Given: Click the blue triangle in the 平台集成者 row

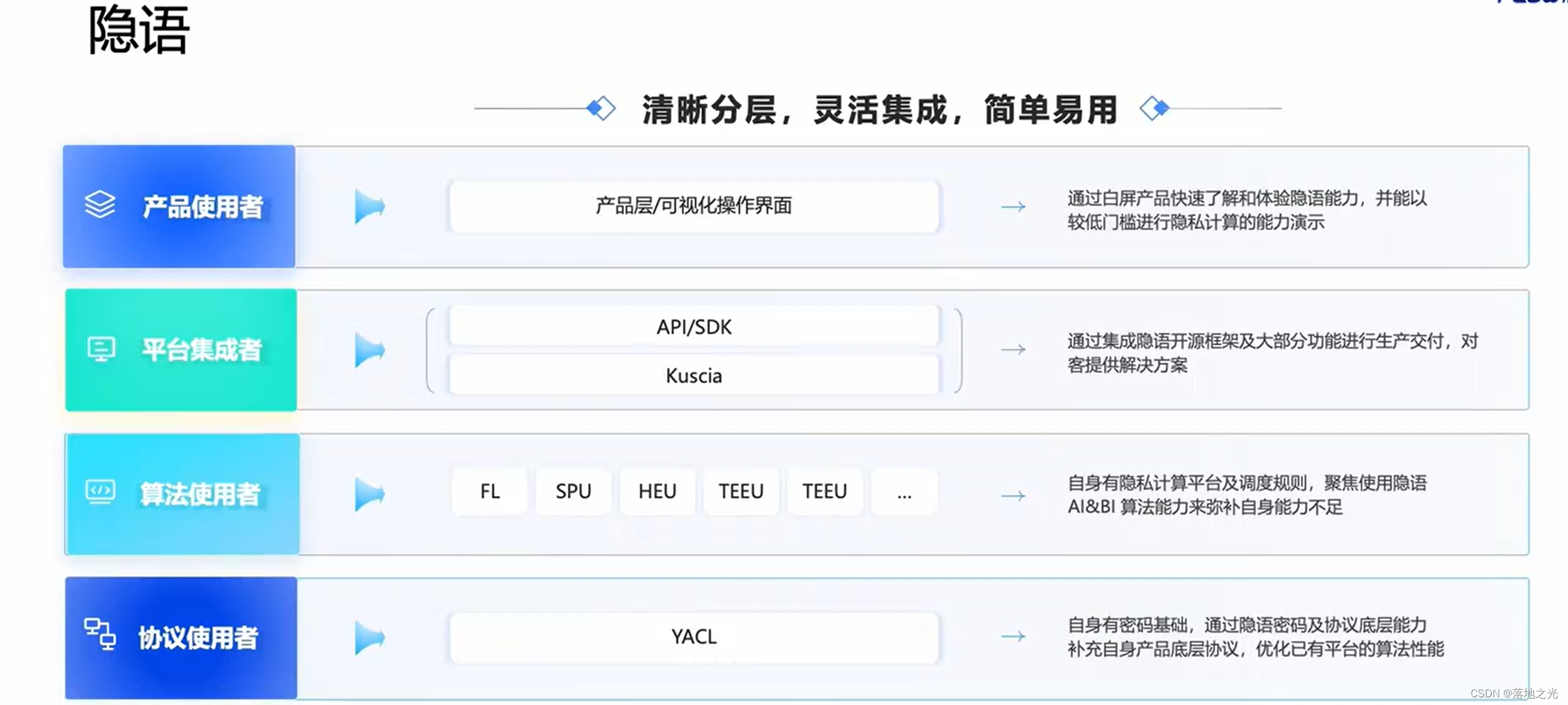Looking at the screenshot, I should [369, 350].
